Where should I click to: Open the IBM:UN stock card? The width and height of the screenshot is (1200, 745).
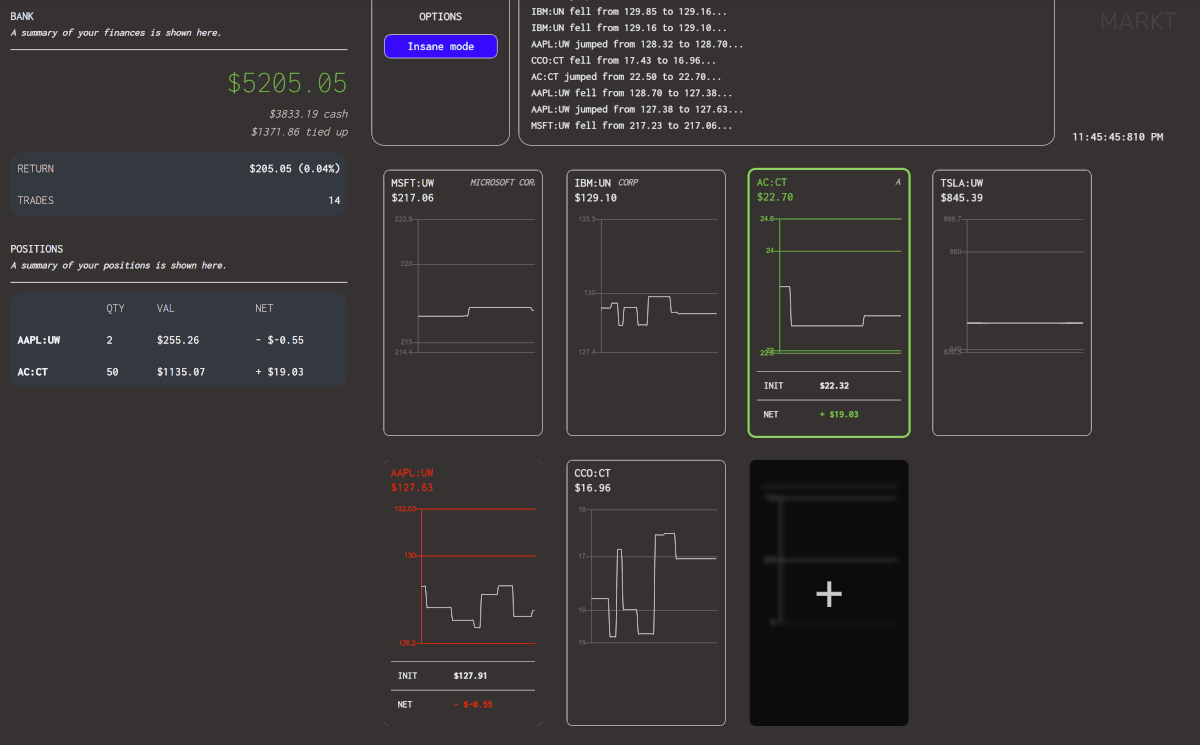point(646,303)
